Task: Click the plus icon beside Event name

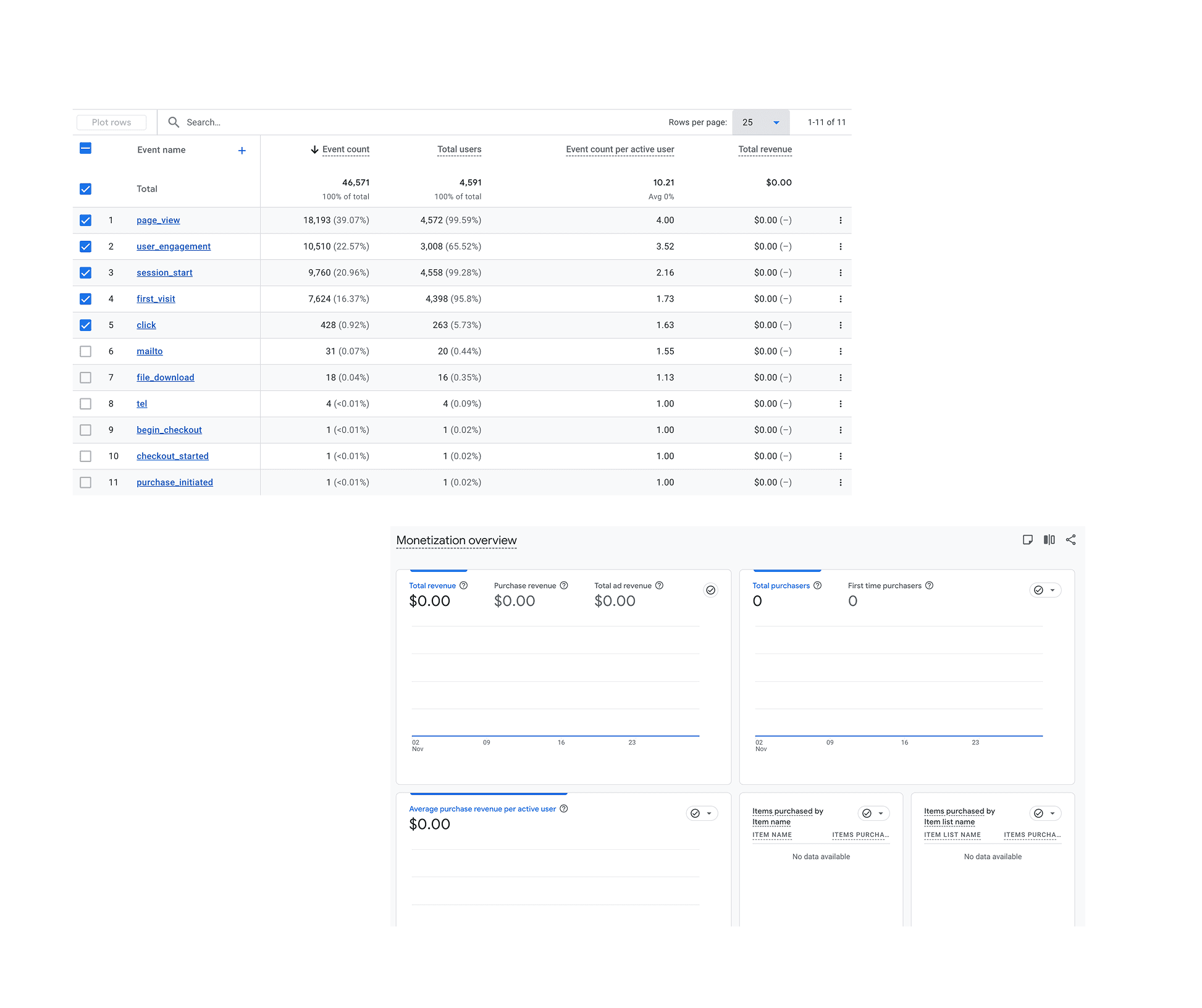Action: [x=242, y=150]
